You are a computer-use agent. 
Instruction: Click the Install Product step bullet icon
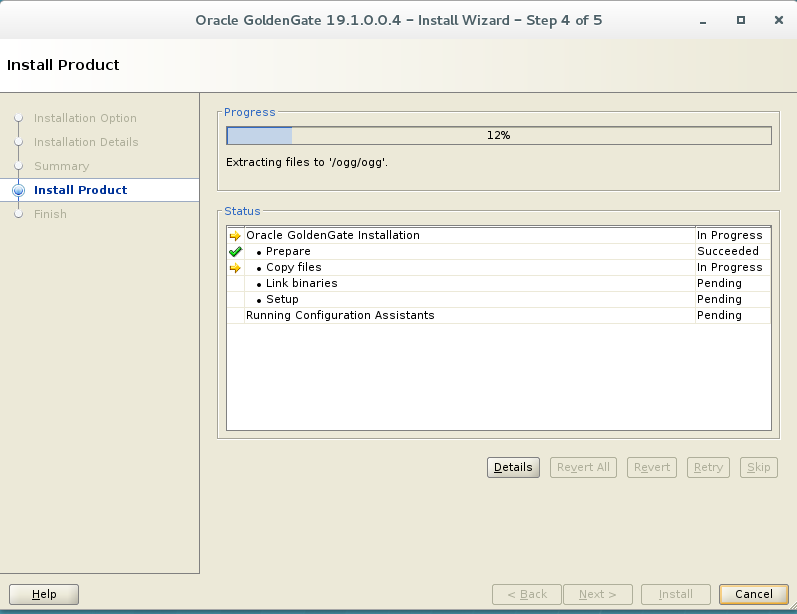pyautogui.click(x=18, y=190)
